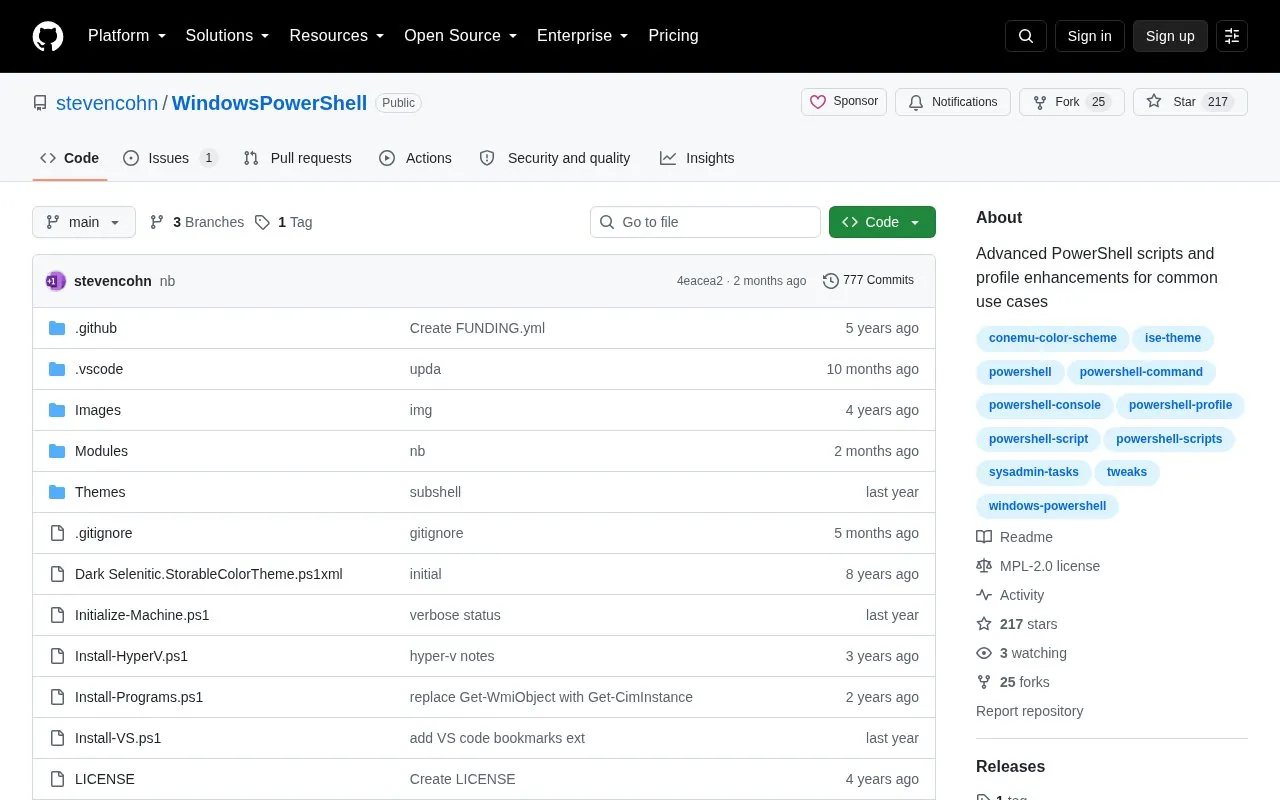Screen dimensions: 1280x800
Task: Open the Modules folder
Action: tap(101, 451)
